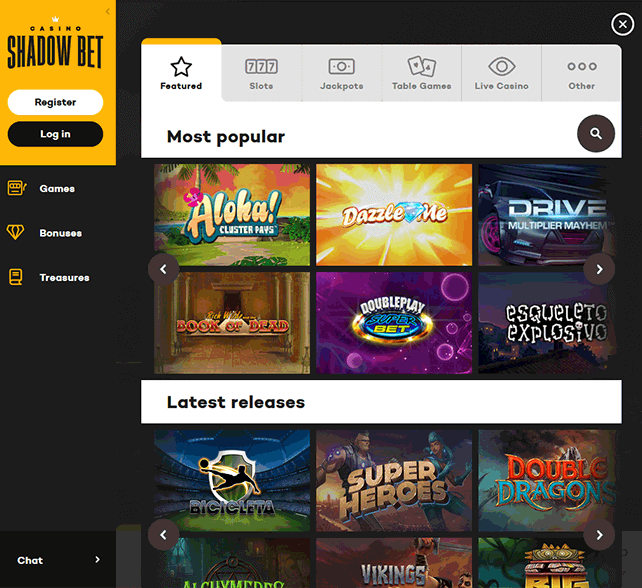Click the Other three-dots icon
The image size is (642, 588).
pos(582,66)
